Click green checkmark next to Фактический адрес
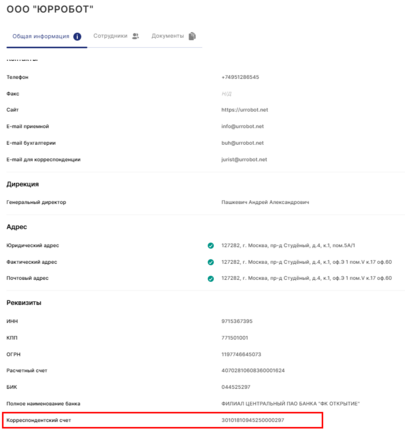 pos(211,262)
